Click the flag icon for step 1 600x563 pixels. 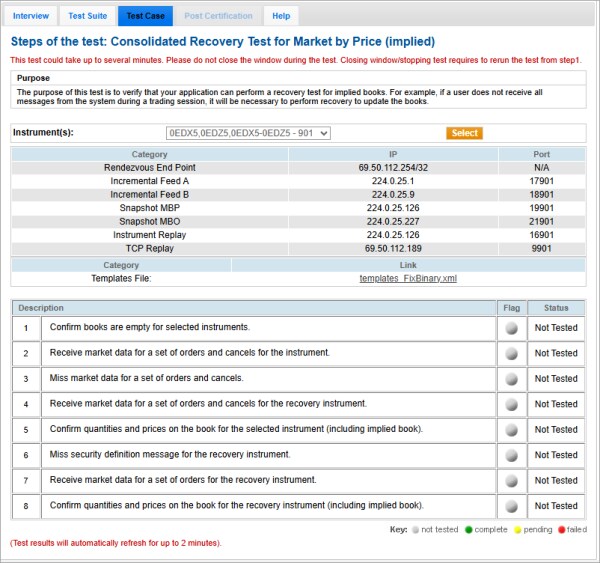click(x=511, y=328)
